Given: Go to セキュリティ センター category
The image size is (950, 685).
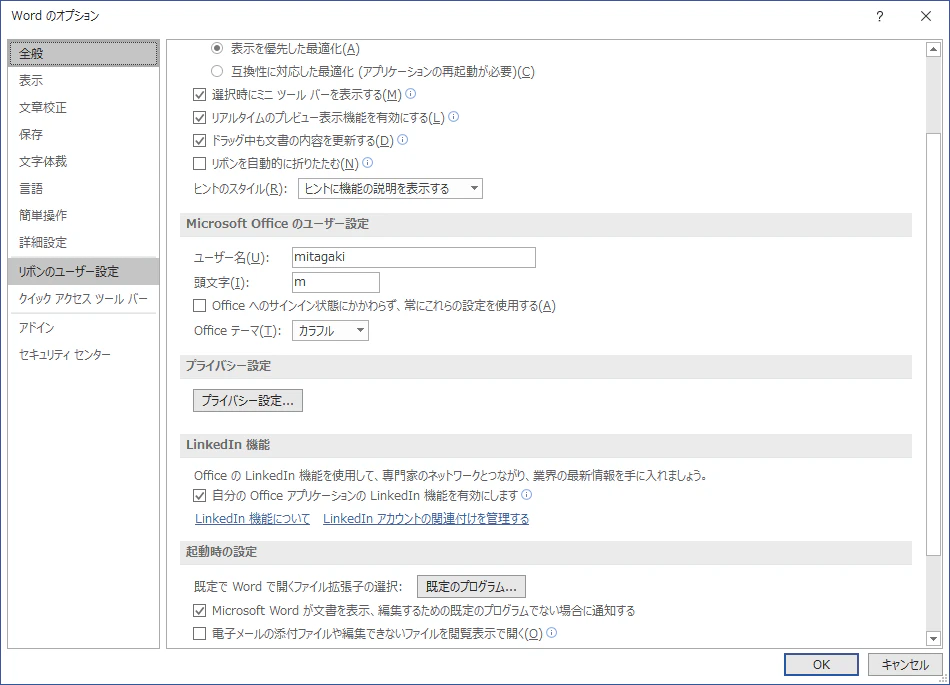Looking at the screenshot, I should pyautogui.click(x=84, y=354).
